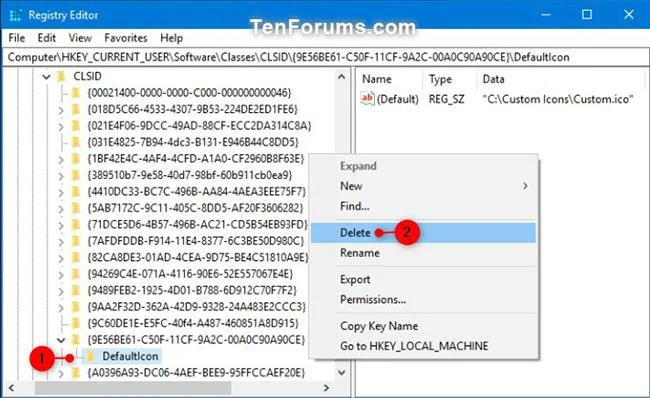Select key {389510b7-9e58-40d7-98bf-60b911cb0ea9}
Screen dimensions: 650x398
pos(190,175)
